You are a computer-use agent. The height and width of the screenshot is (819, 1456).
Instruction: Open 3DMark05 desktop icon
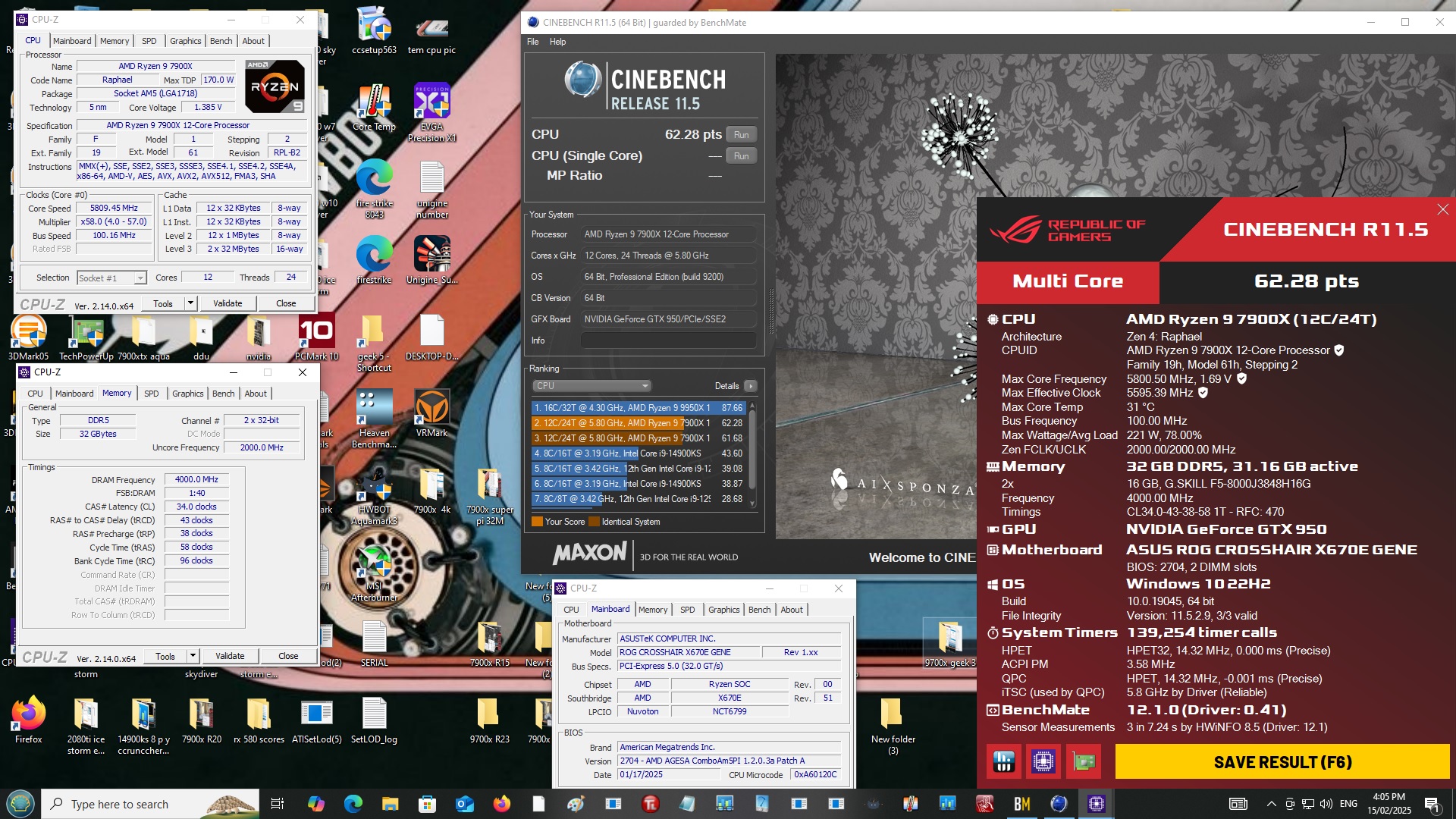(x=29, y=337)
